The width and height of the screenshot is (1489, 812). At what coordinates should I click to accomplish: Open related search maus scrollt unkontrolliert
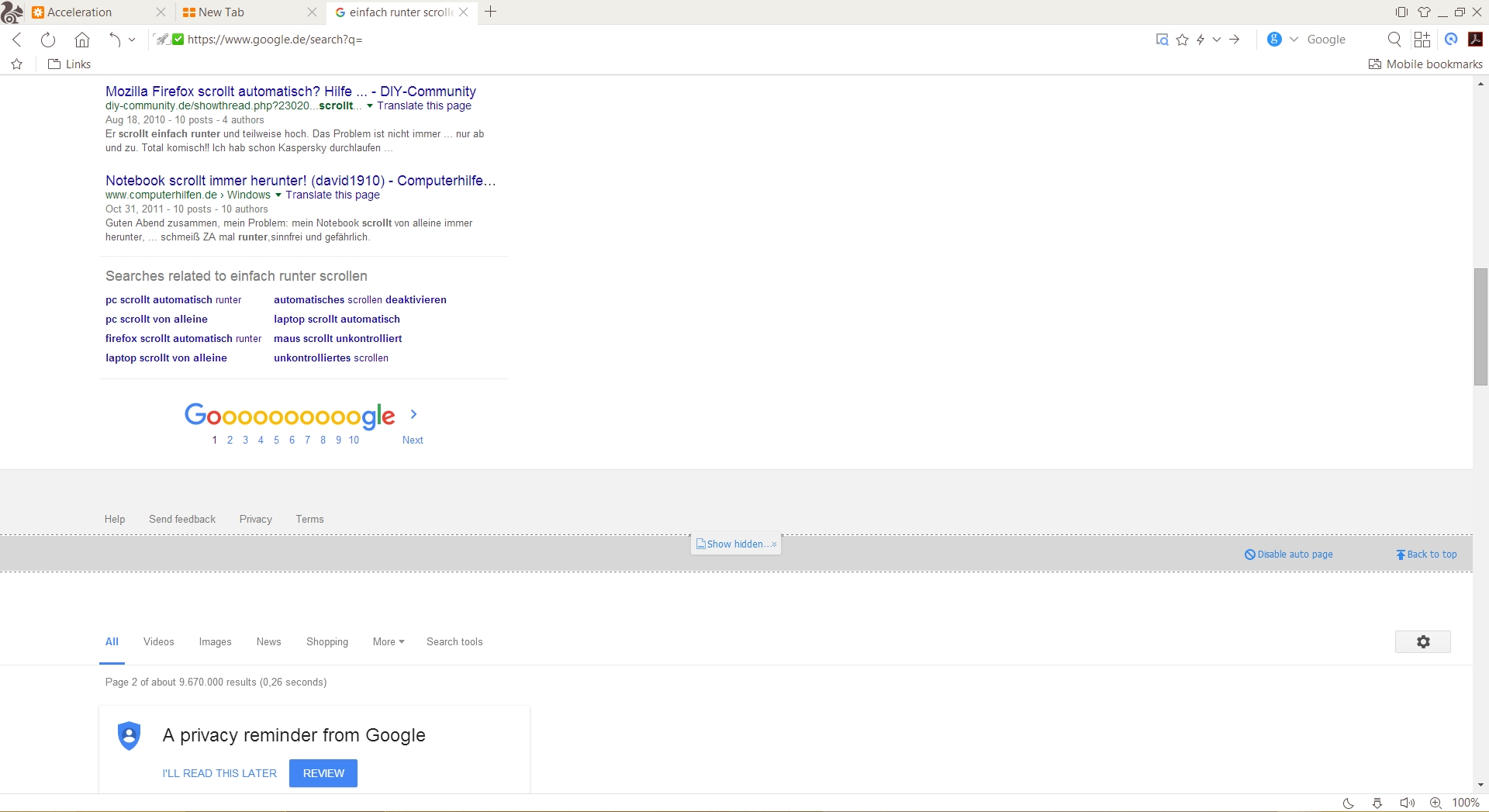tap(338, 339)
